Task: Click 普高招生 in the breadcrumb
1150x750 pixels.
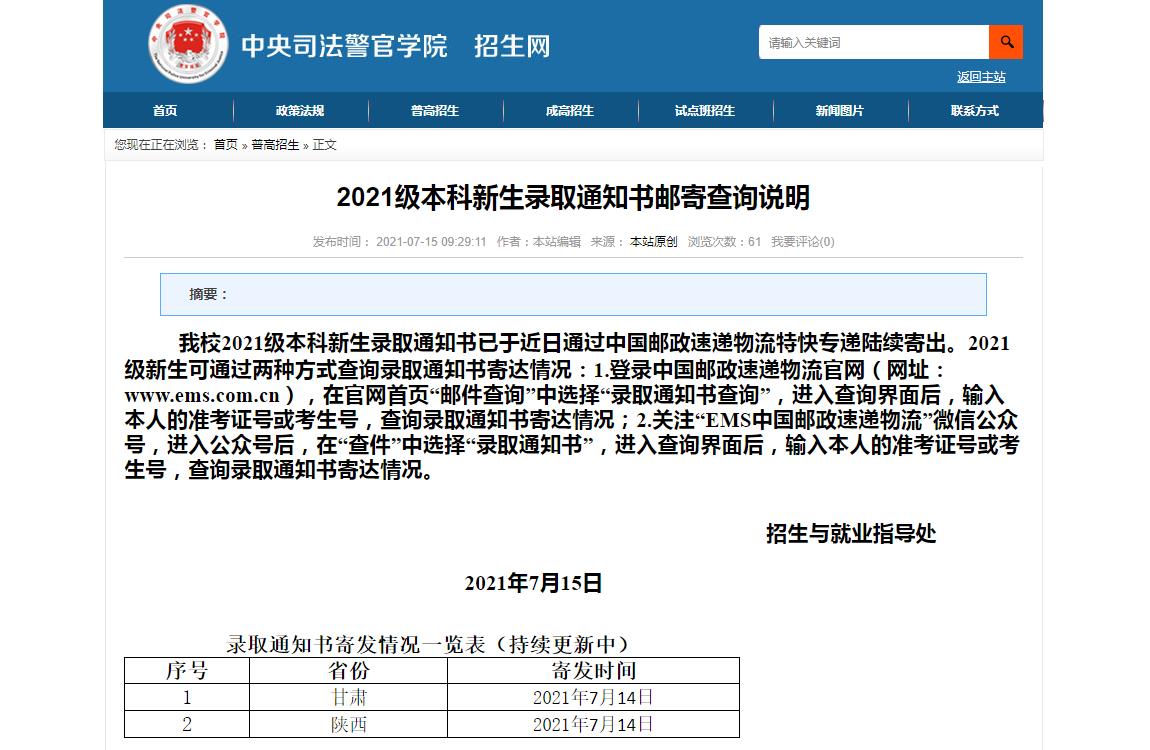Action: [x=275, y=145]
